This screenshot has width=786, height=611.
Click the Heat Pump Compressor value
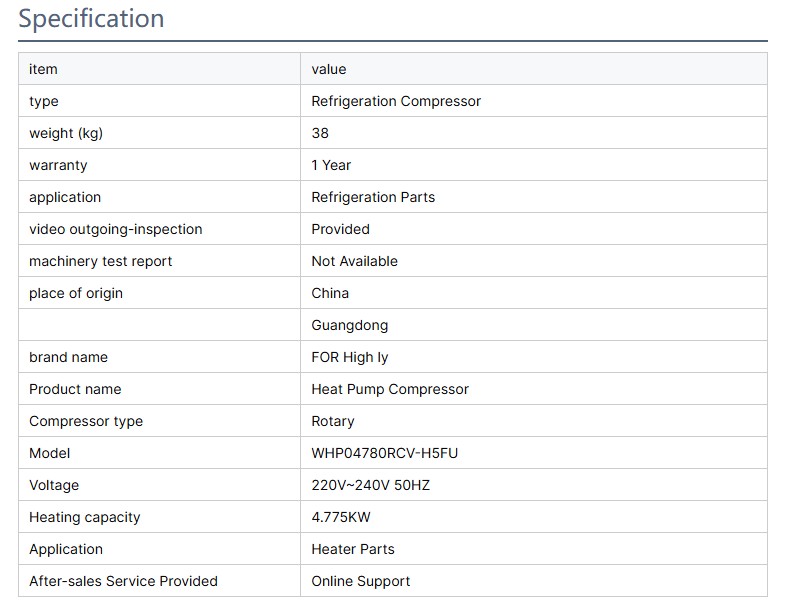(x=390, y=389)
